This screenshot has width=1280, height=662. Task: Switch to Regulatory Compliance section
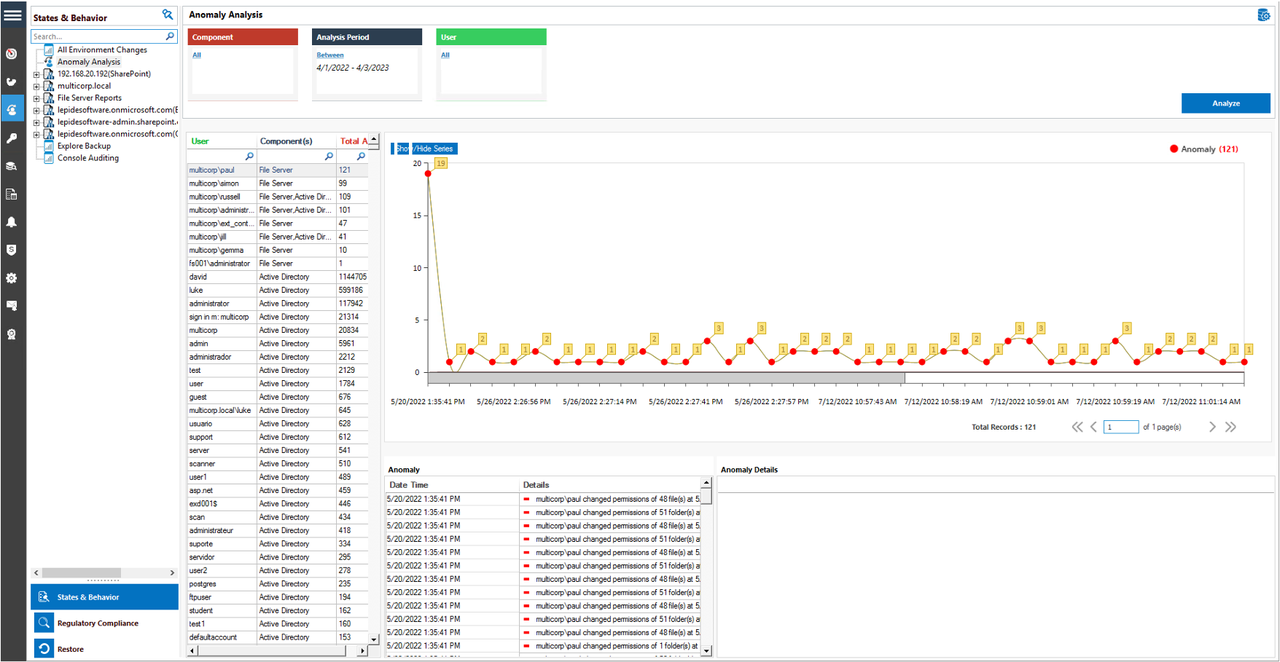98,623
